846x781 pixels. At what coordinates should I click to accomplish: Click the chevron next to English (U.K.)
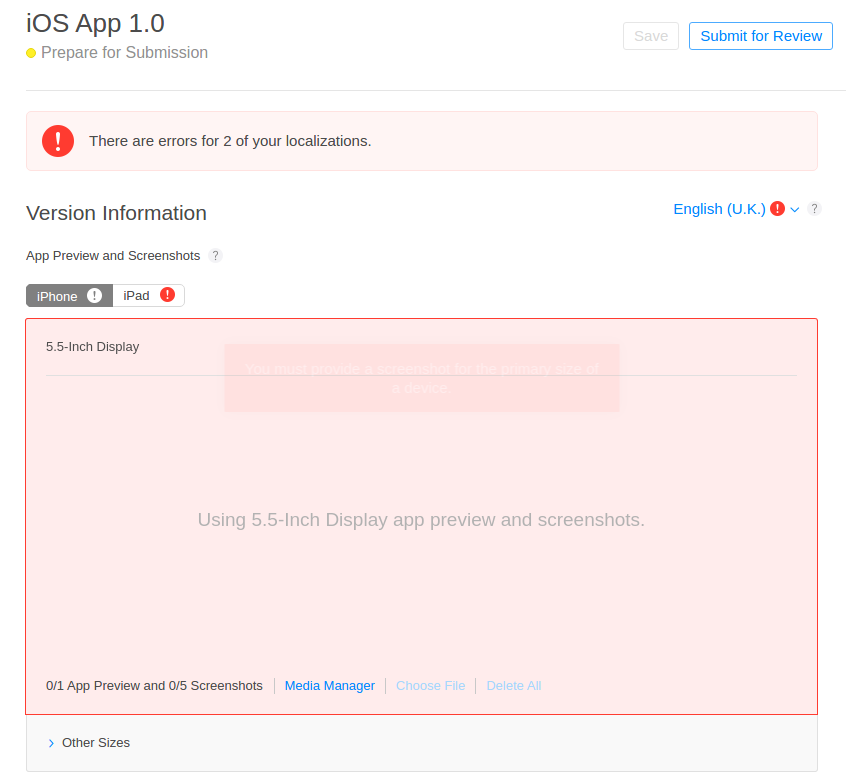point(795,210)
